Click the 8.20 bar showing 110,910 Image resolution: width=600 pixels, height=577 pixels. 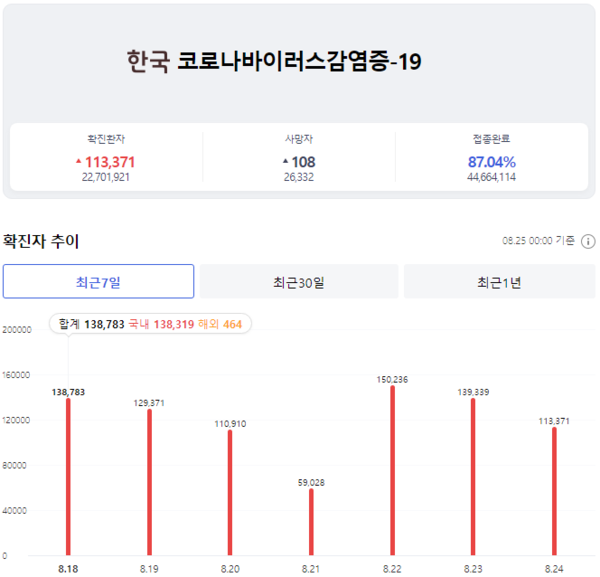tap(230, 492)
